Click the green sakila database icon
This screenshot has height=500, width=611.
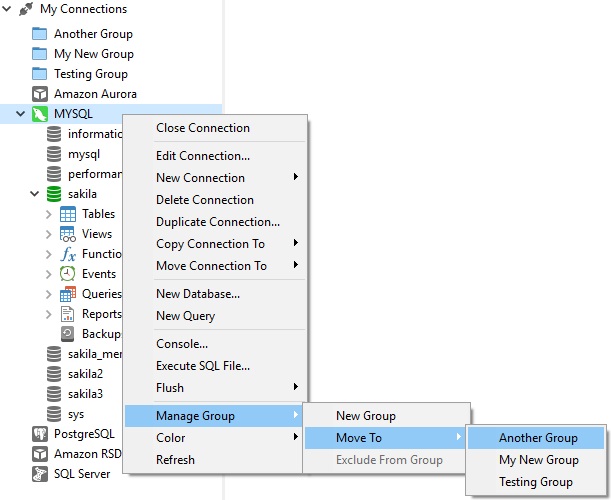pos(54,194)
